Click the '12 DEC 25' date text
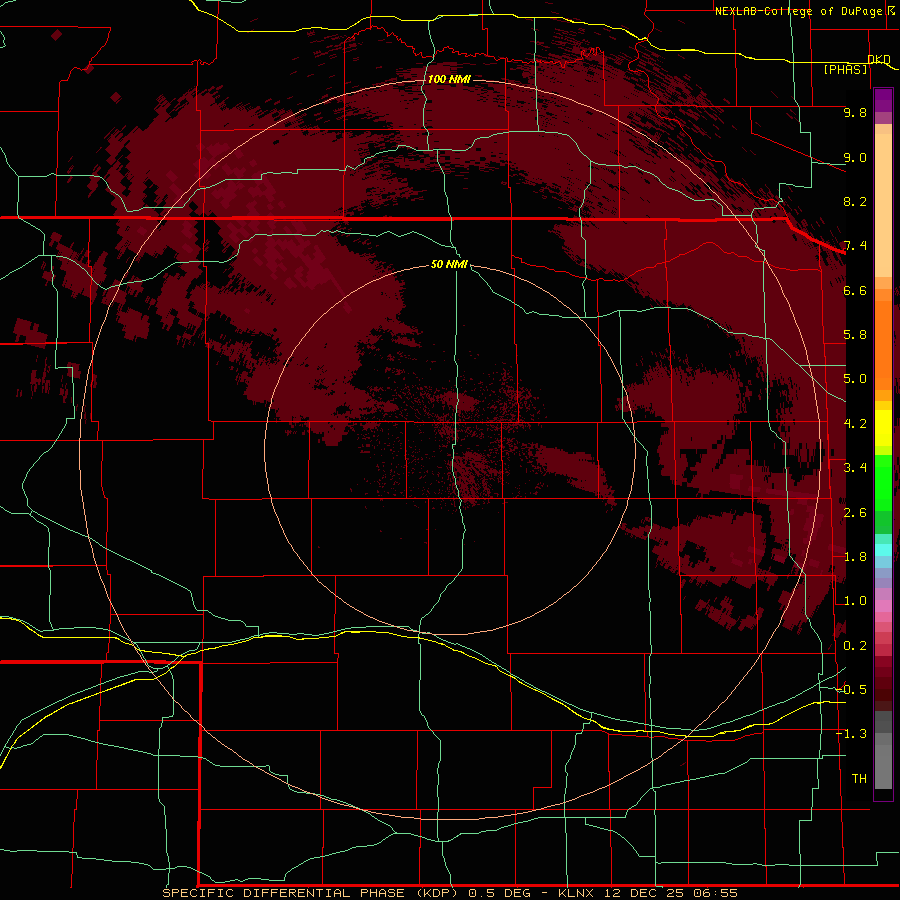 coord(646,893)
